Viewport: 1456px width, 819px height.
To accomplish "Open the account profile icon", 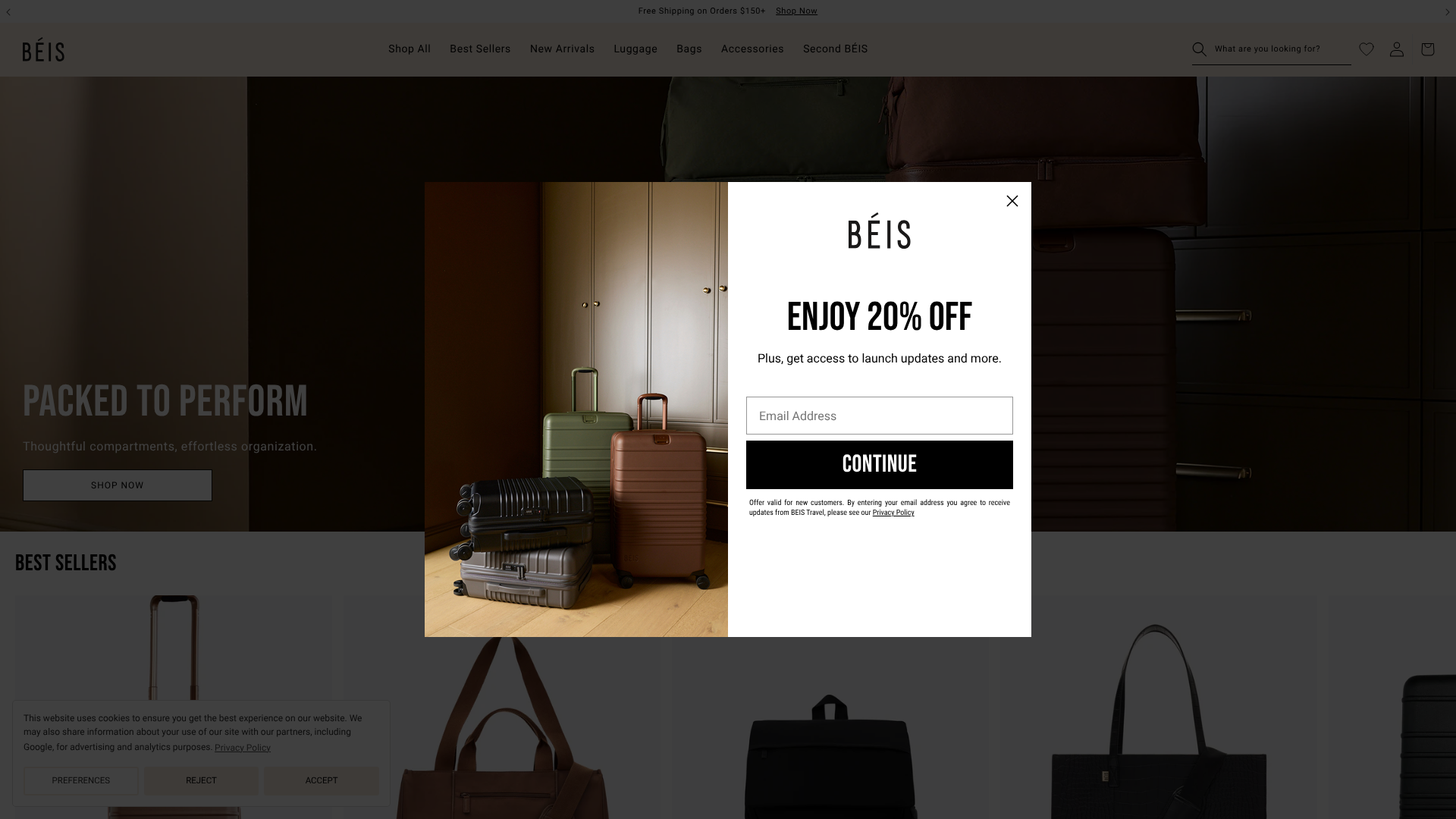I will tap(1397, 49).
